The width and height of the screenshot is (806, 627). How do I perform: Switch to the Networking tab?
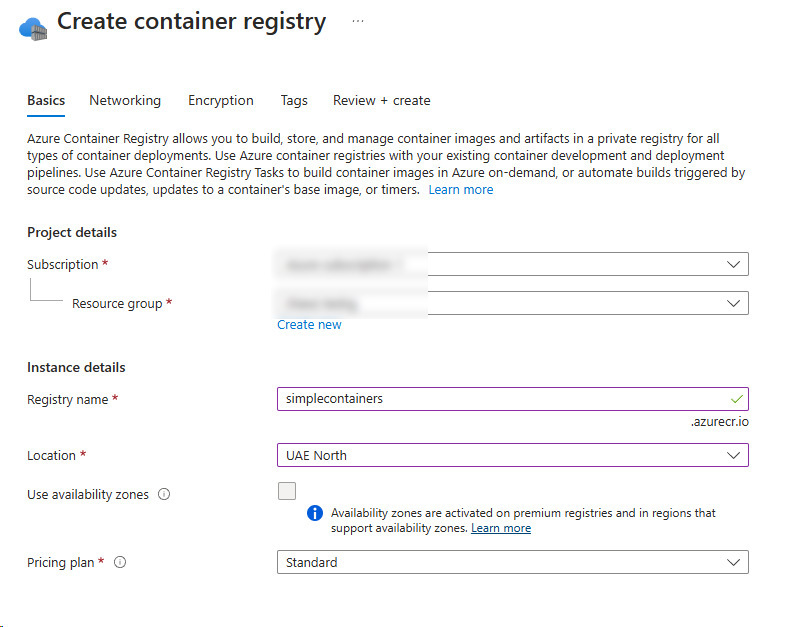[x=125, y=100]
